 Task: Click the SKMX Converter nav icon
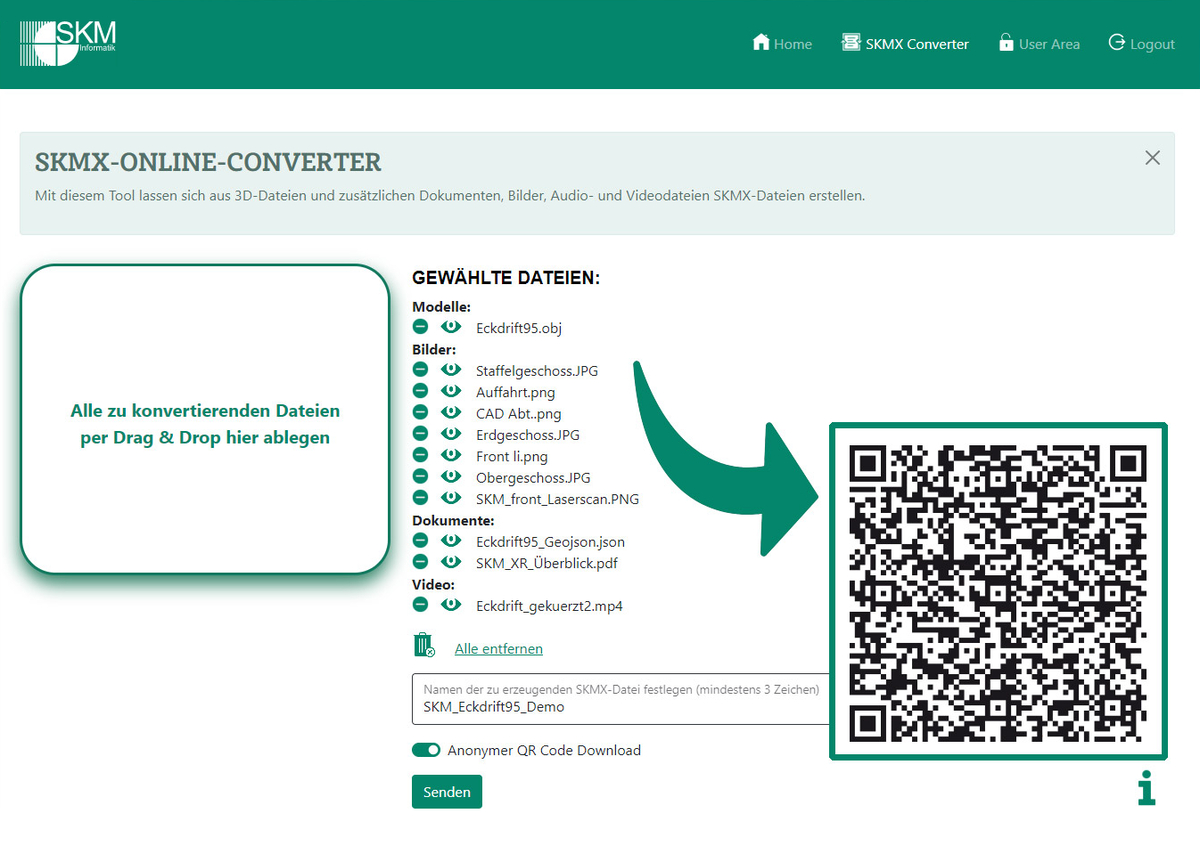point(851,42)
